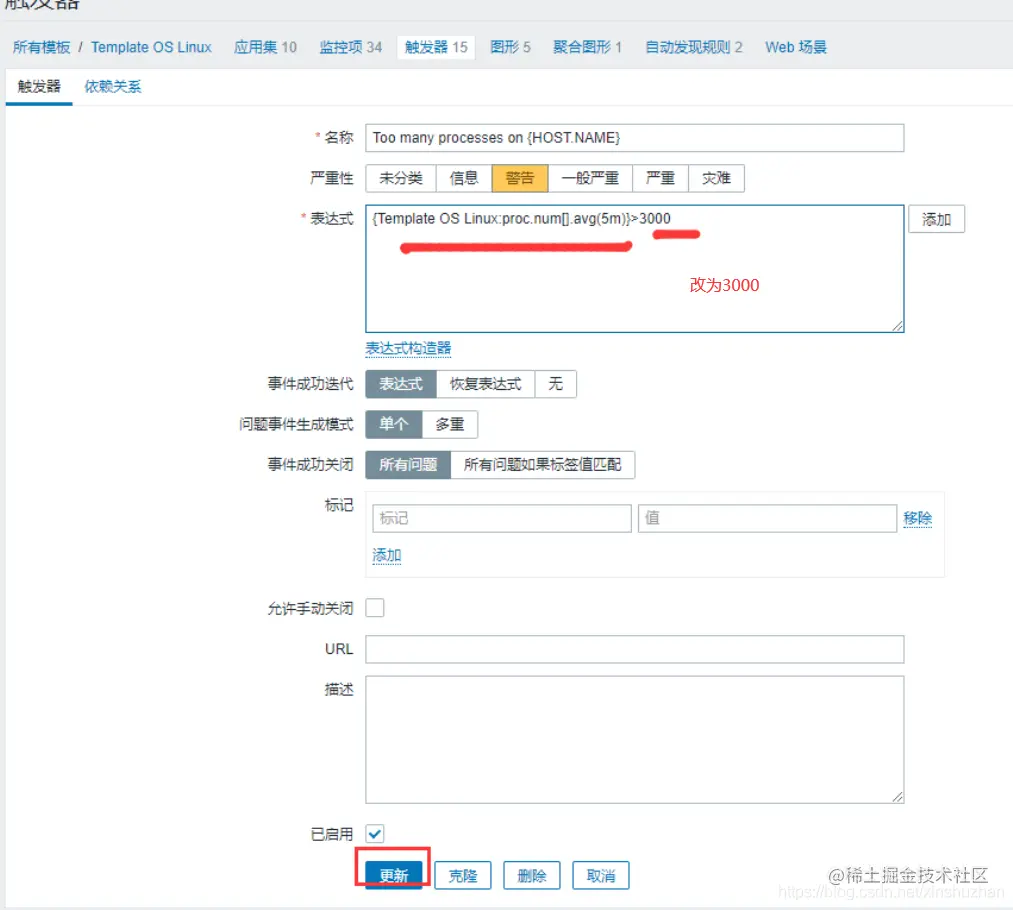Screen dimensions: 1013x910
Task: Select 多重 problem event generation mode
Action: [x=450, y=424]
